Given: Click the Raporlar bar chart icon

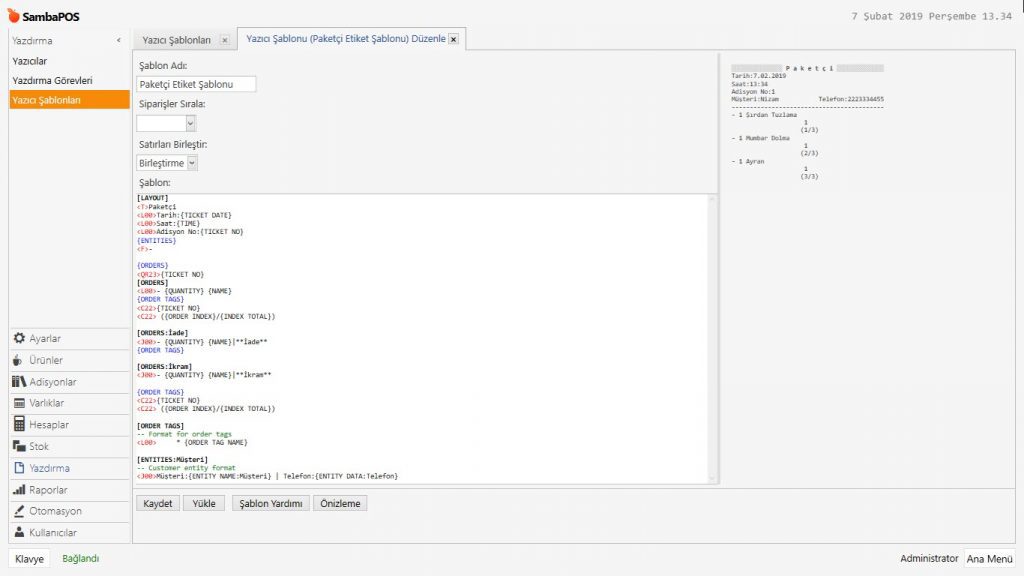Looking at the screenshot, I should (x=19, y=490).
